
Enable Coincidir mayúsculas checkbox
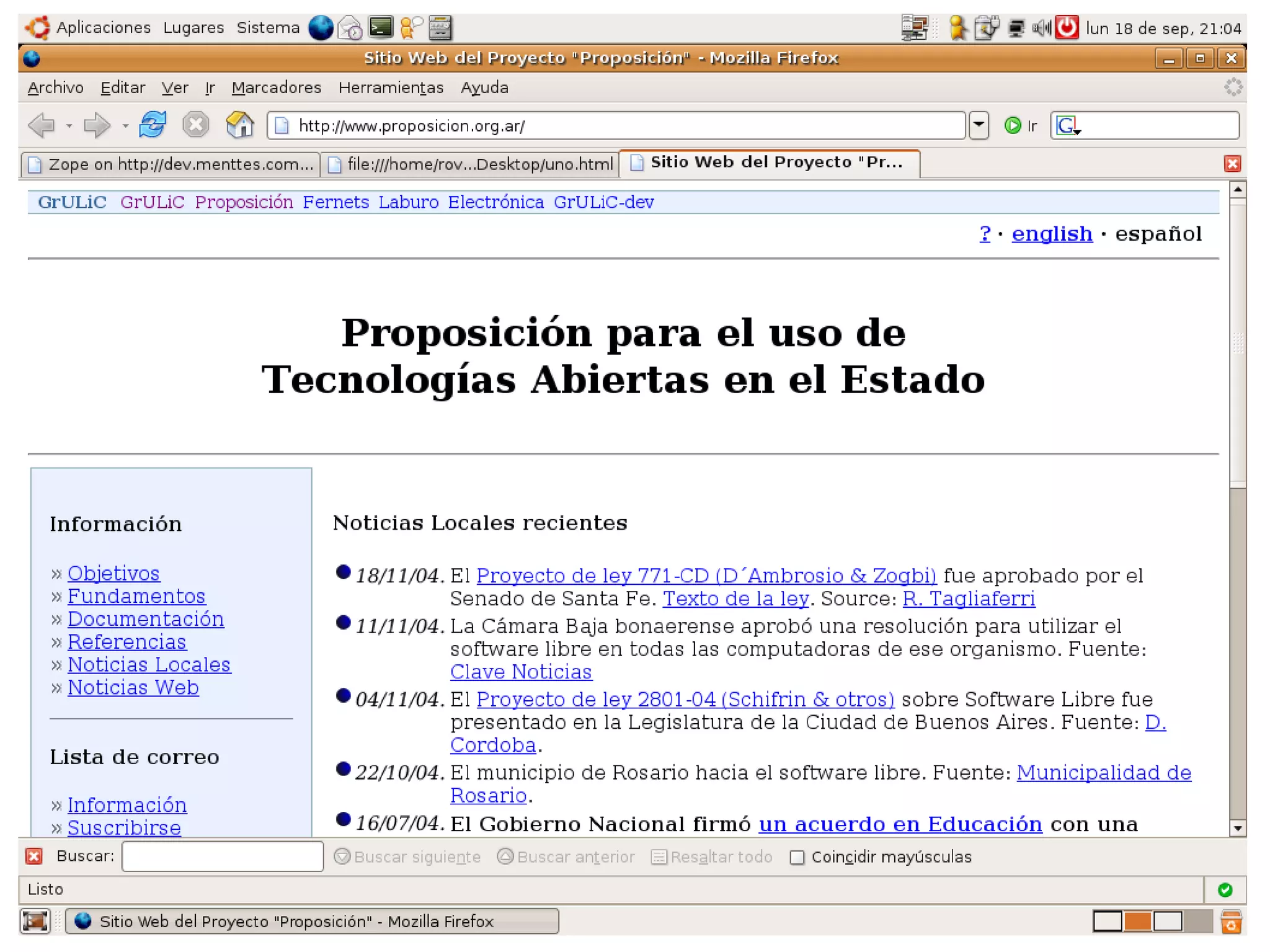click(797, 857)
